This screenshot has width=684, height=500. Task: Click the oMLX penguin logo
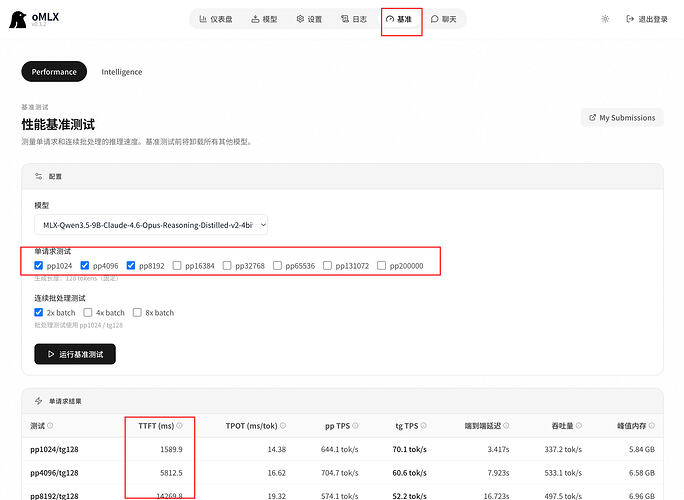pyautogui.click(x=17, y=20)
